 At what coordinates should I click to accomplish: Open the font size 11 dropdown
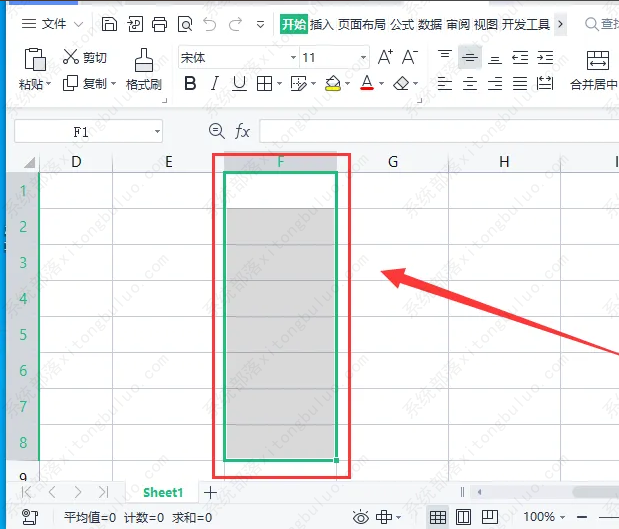[x=363, y=58]
